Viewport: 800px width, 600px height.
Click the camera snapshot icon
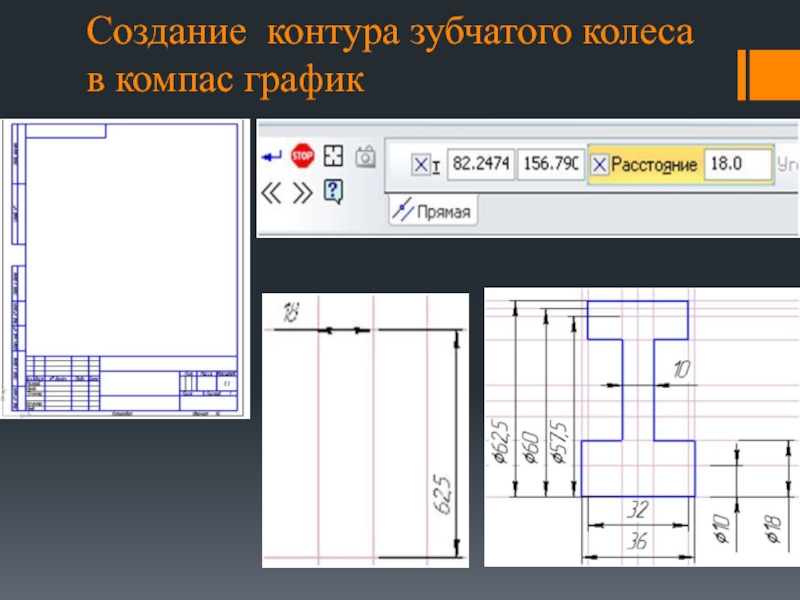coord(365,157)
